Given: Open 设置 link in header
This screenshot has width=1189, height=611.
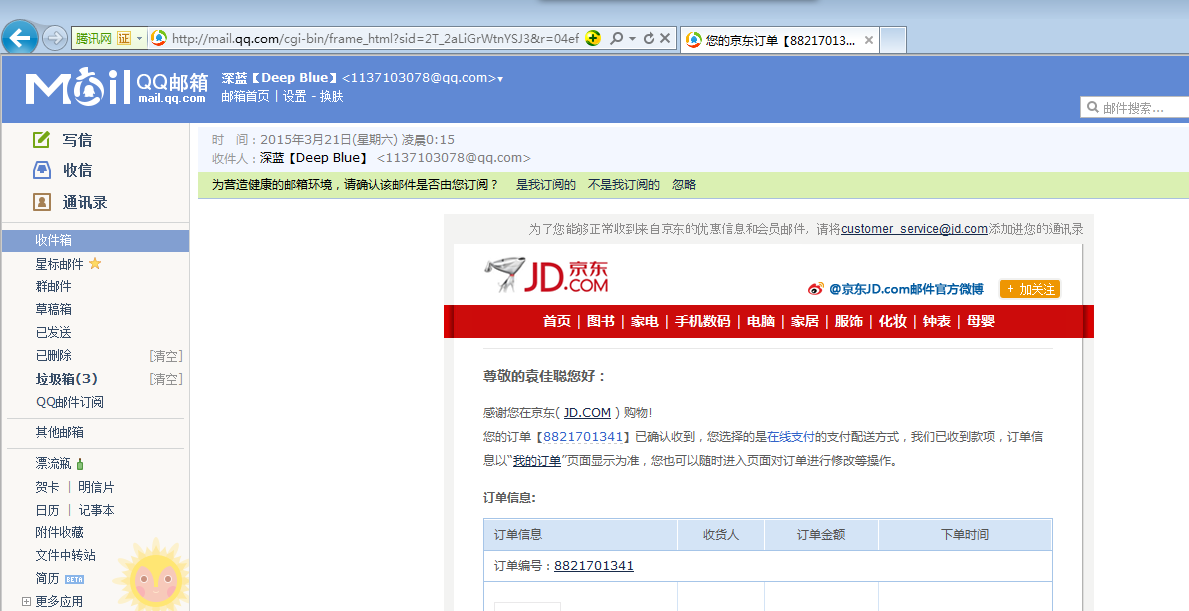Looking at the screenshot, I should [x=294, y=96].
